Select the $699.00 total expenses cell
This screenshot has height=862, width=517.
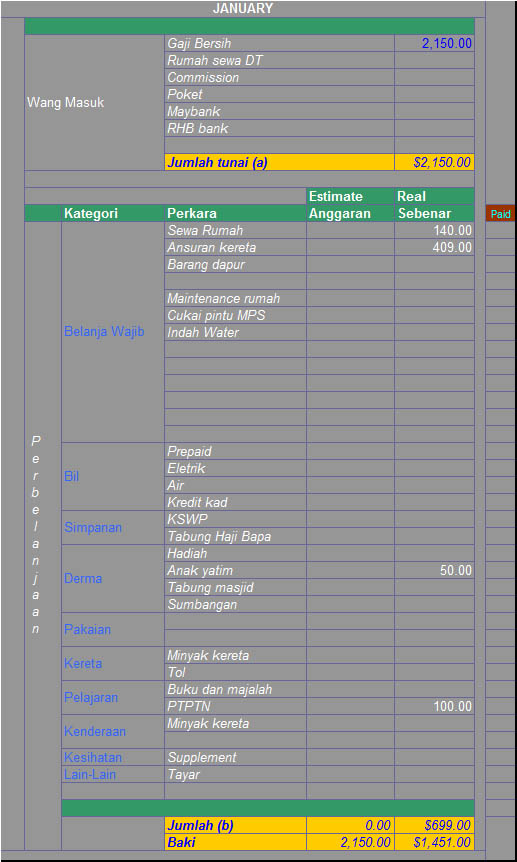(x=434, y=826)
